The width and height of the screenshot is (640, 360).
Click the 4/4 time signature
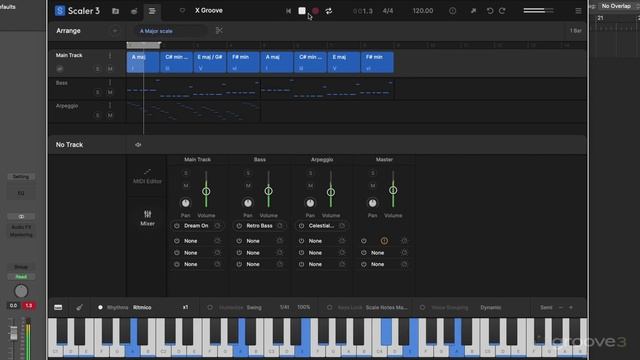coord(388,11)
